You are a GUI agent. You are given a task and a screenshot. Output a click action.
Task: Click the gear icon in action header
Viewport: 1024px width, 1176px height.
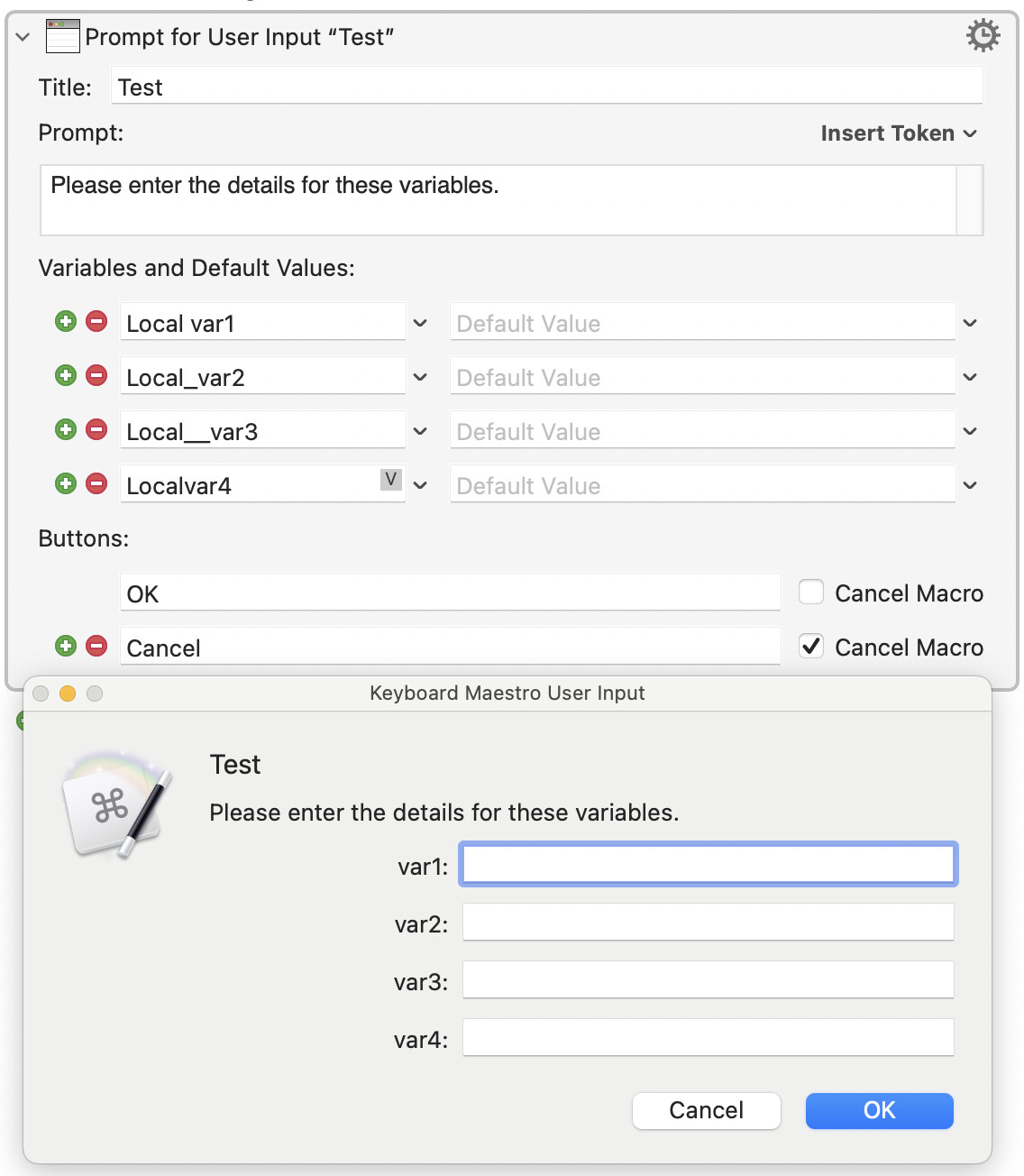pyautogui.click(x=983, y=36)
